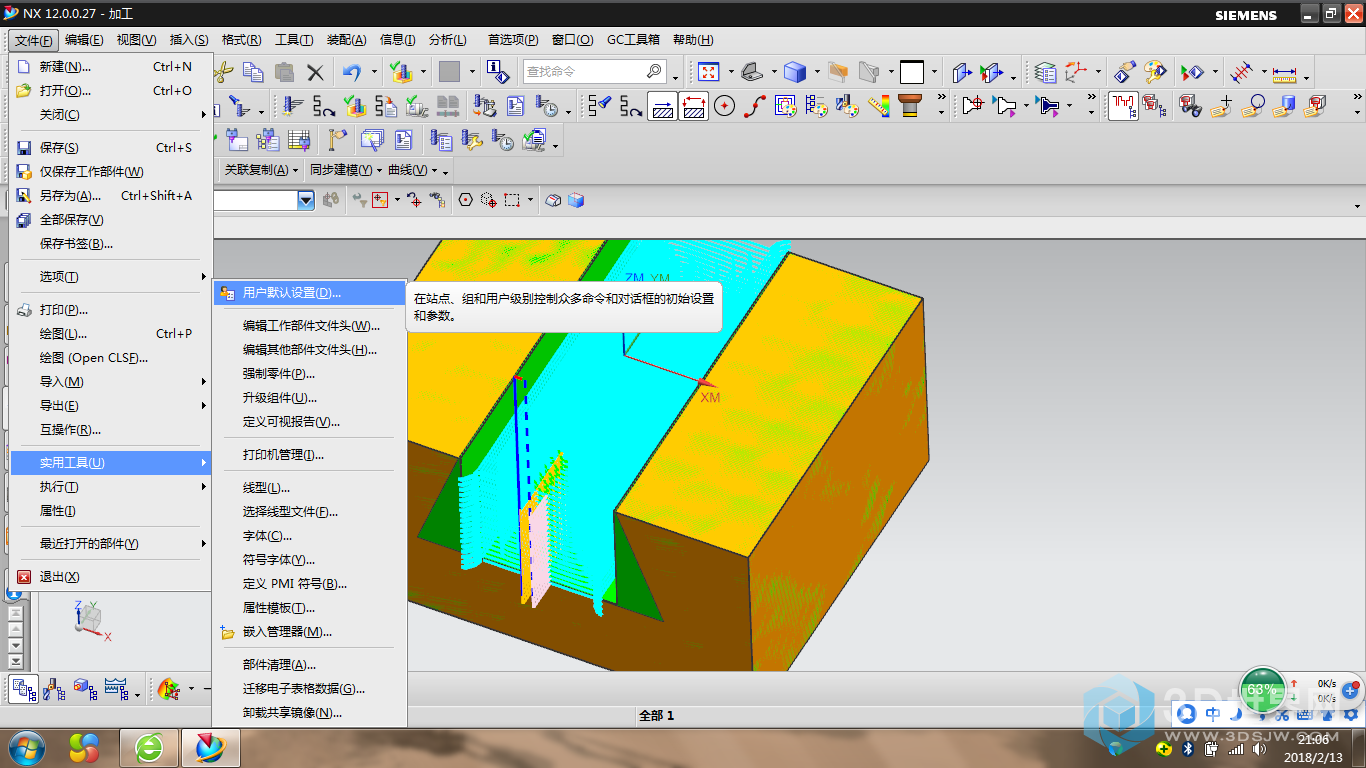Choose 打印机管理(I)... in utilities submenu
This screenshot has width=1366, height=768.
(310, 455)
